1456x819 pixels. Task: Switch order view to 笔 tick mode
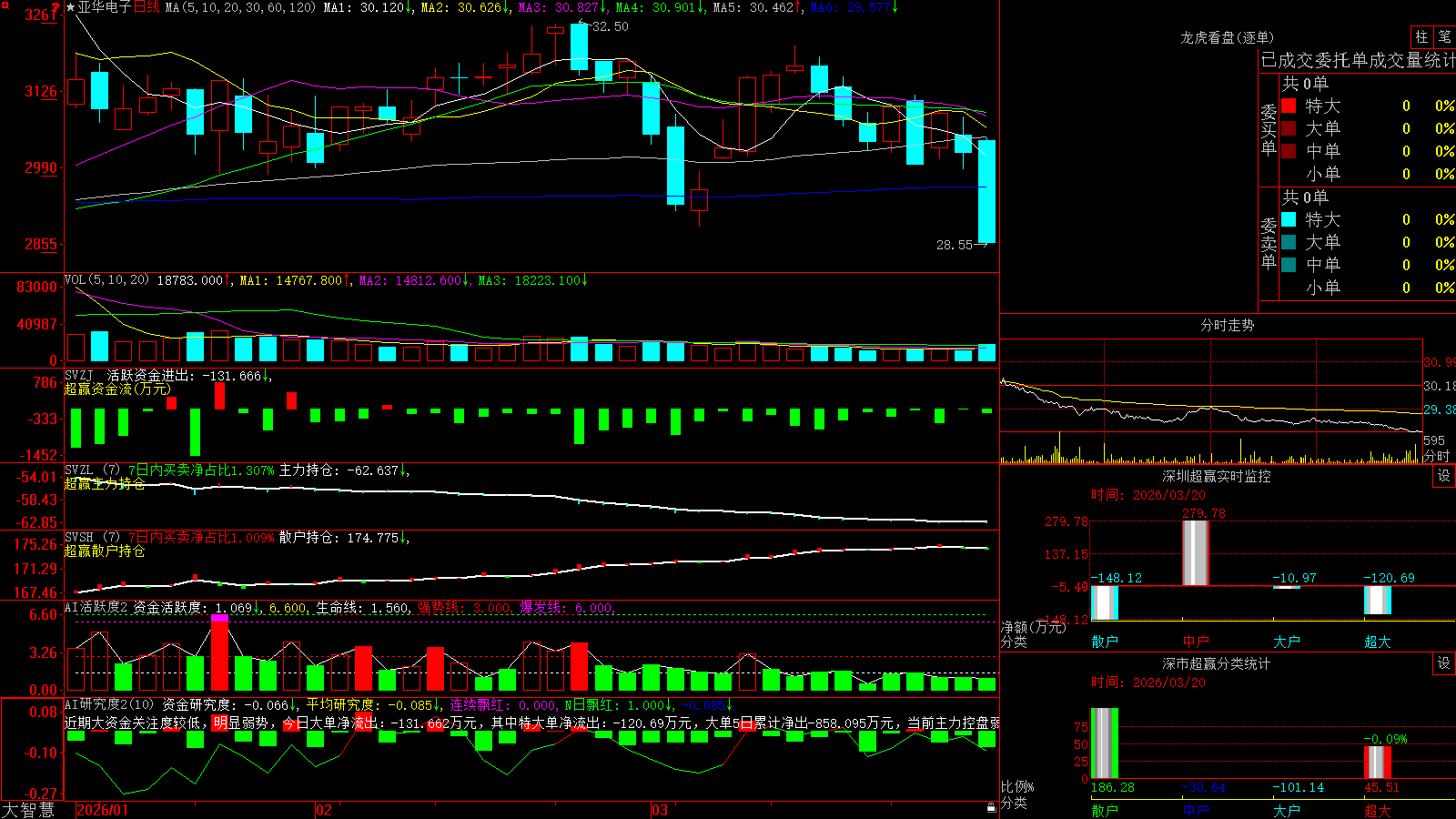1444,36
